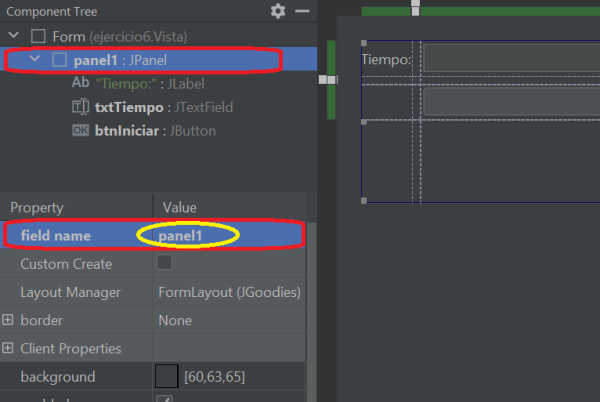600x402 pixels.
Task: Click the top-left resize handle of panel
Action: pyautogui.click(x=363, y=43)
